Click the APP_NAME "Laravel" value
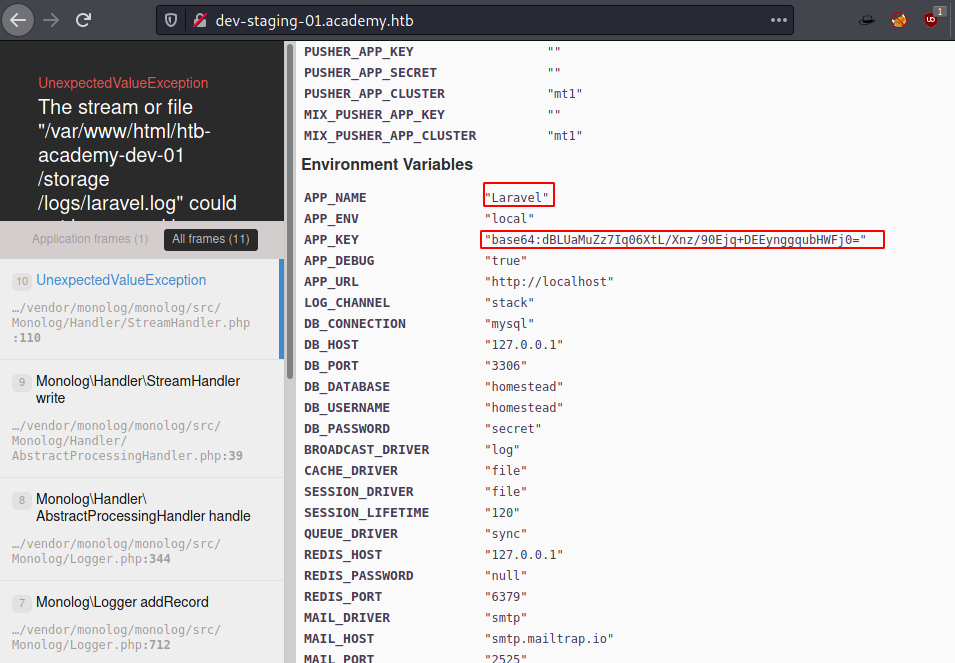 (x=516, y=198)
